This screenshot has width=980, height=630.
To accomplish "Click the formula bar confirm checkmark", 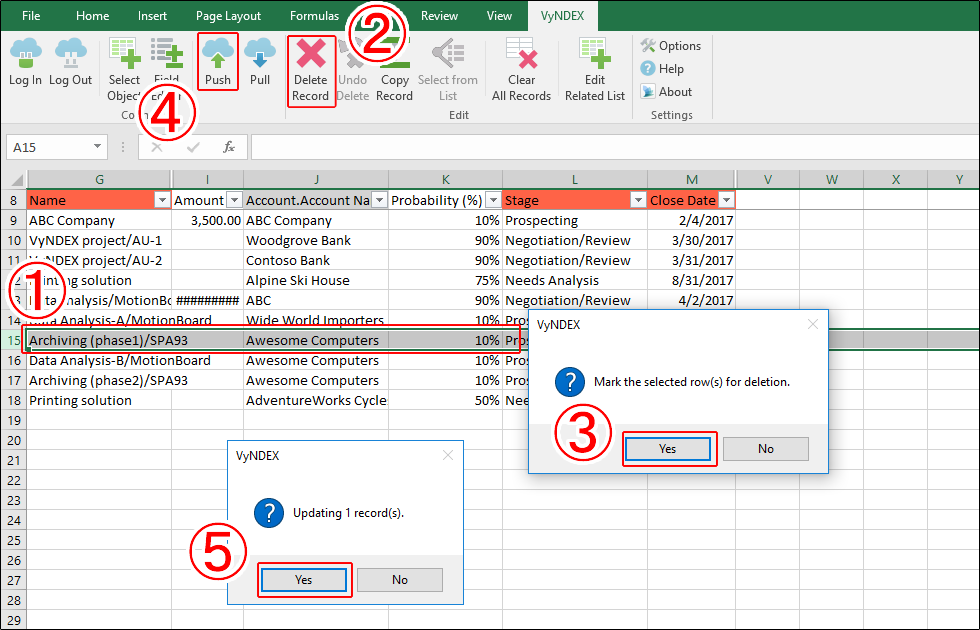I will point(193,148).
